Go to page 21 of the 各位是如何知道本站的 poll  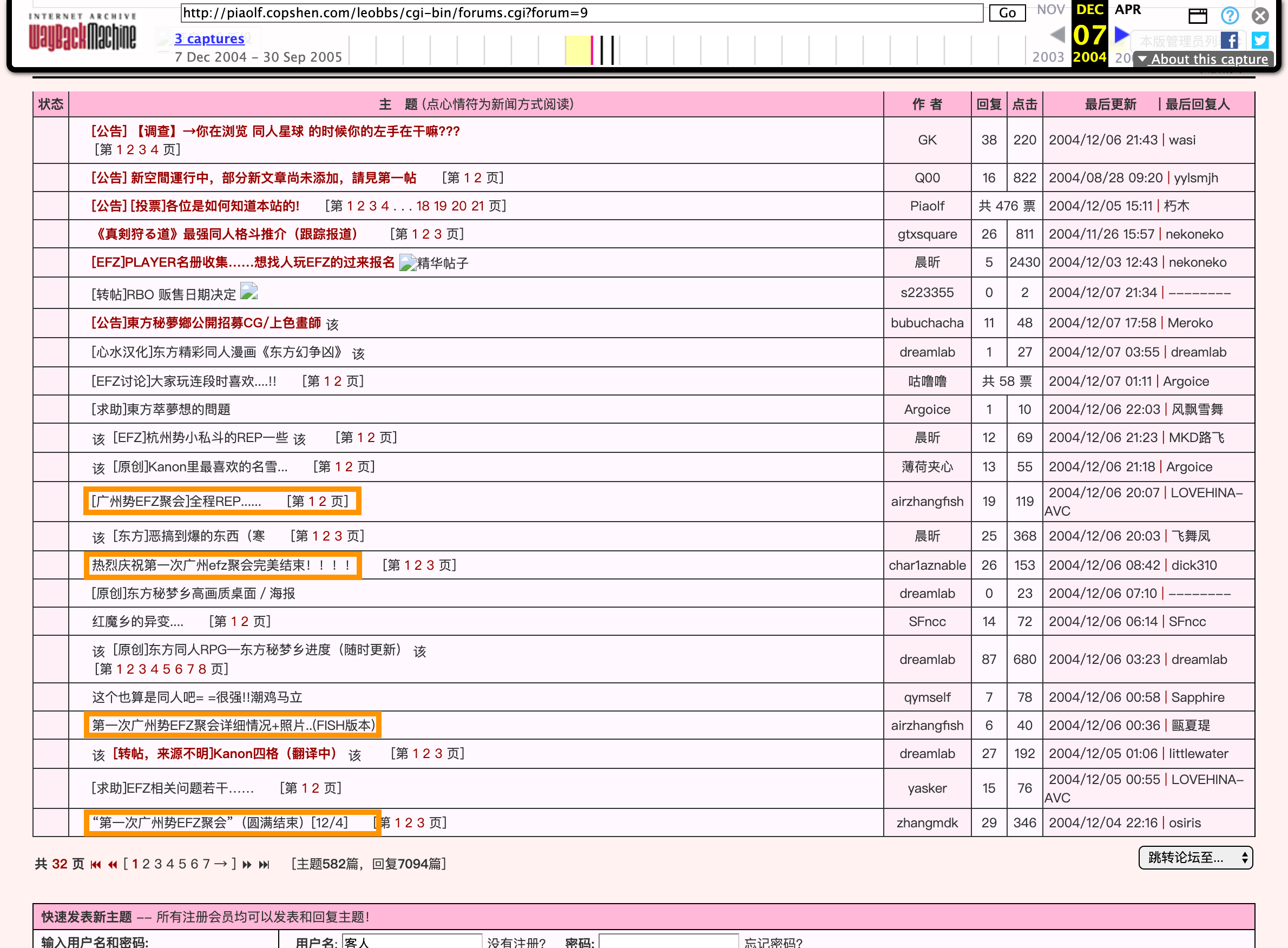click(x=477, y=206)
